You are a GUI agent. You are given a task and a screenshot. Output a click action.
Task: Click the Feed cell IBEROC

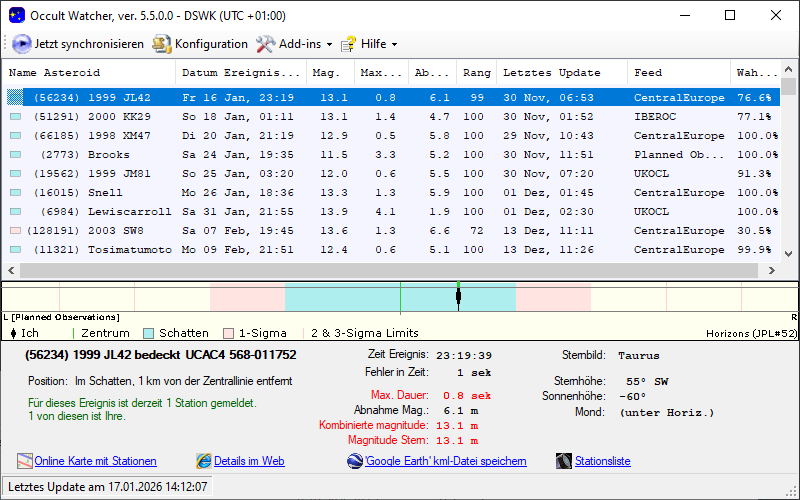tap(655, 116)
